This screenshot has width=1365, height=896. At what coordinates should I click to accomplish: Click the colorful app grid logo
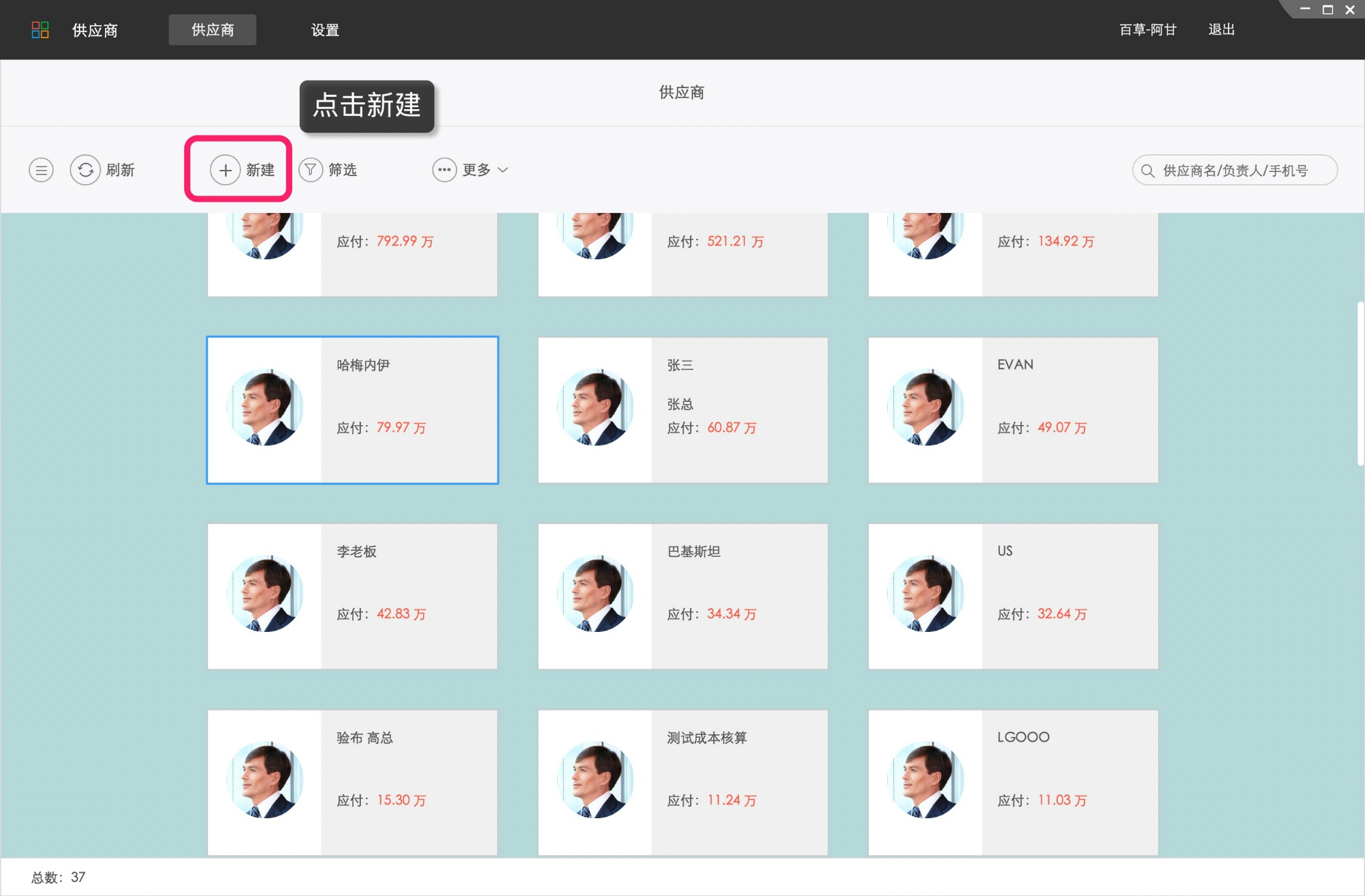40,30
